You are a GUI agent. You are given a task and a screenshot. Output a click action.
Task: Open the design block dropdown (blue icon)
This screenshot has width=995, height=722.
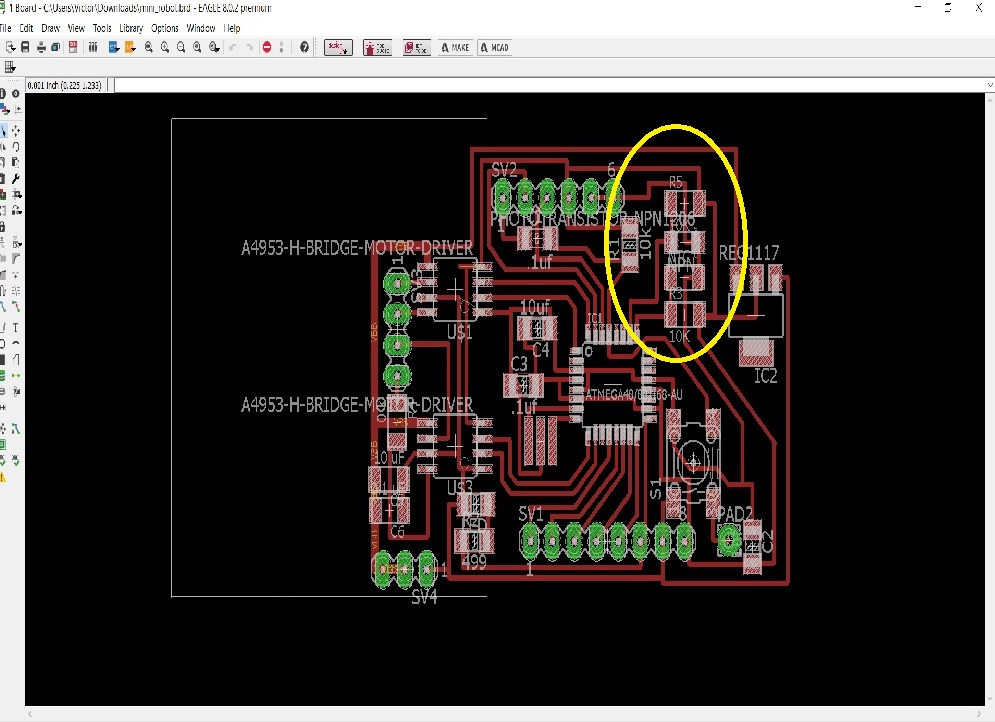114,47
